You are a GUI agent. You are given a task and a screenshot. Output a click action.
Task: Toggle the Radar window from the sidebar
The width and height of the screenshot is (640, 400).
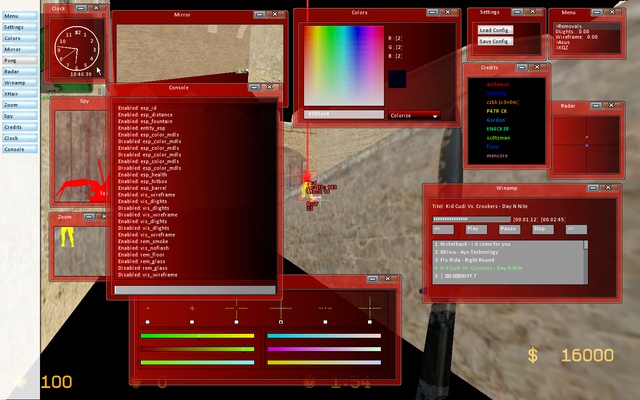[x=20, y=71]
